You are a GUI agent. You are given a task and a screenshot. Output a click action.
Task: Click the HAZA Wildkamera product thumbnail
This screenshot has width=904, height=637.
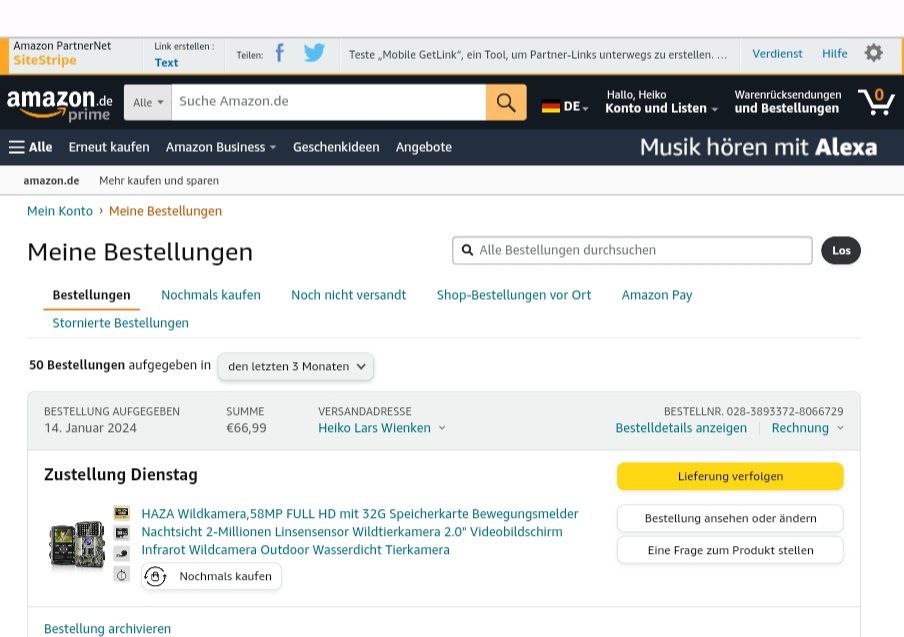tap(77, 545)
